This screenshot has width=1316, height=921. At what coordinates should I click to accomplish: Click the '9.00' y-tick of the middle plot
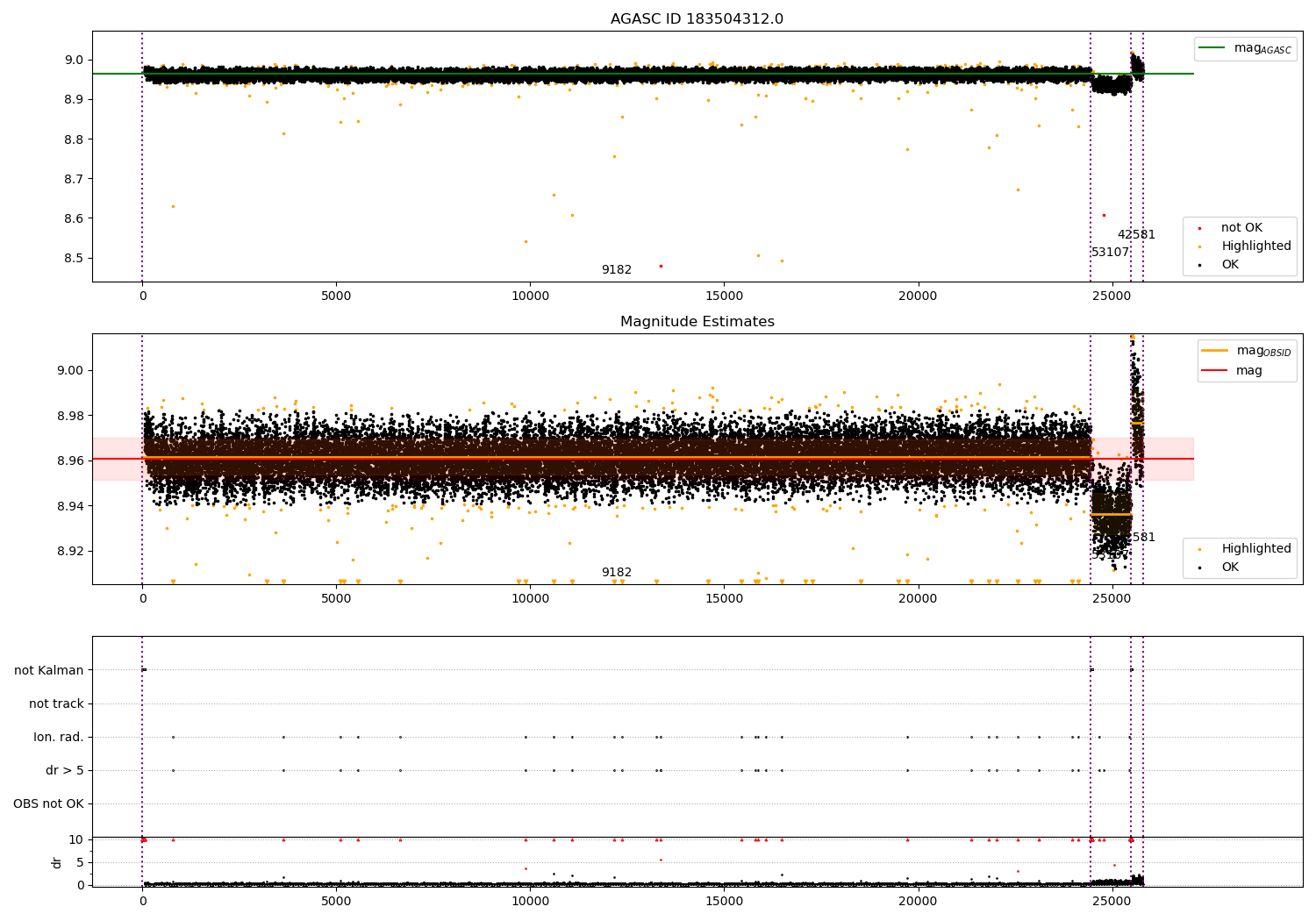[70, 370]
